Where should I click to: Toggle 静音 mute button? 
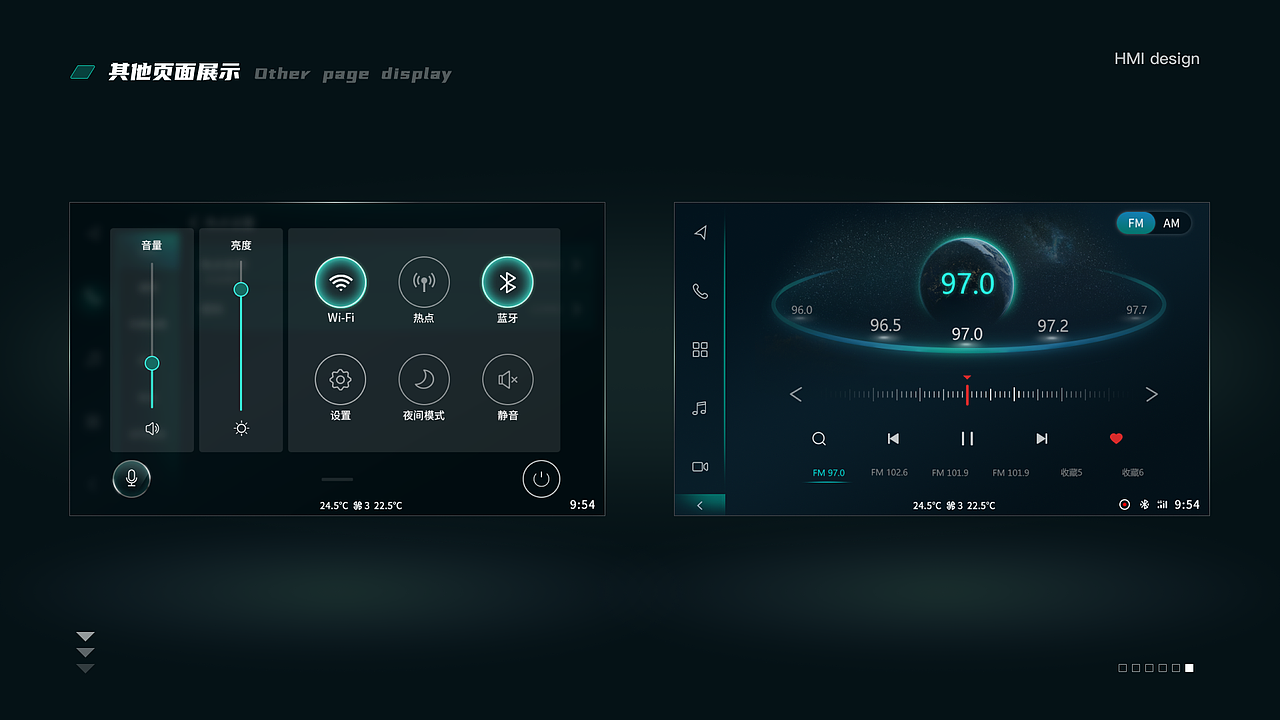508,380
